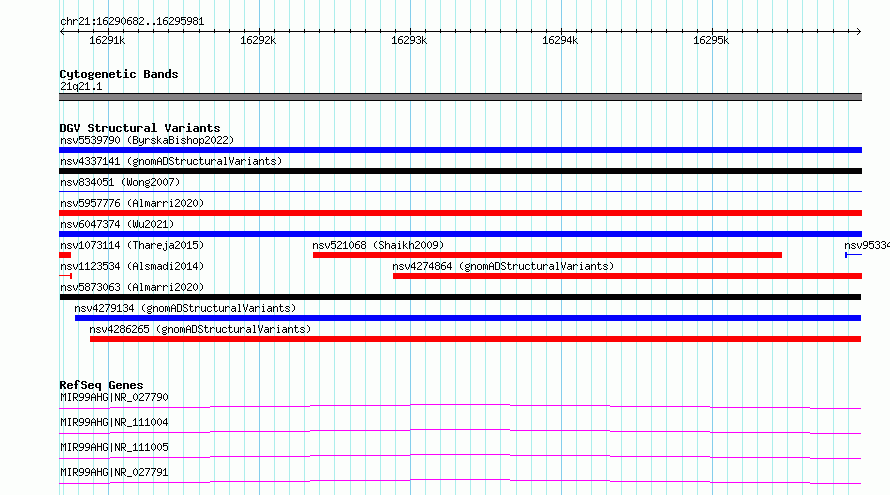The image size is (890, 495).
Task: Click the small red marker under nsv1123534
Action: point(65,276)
